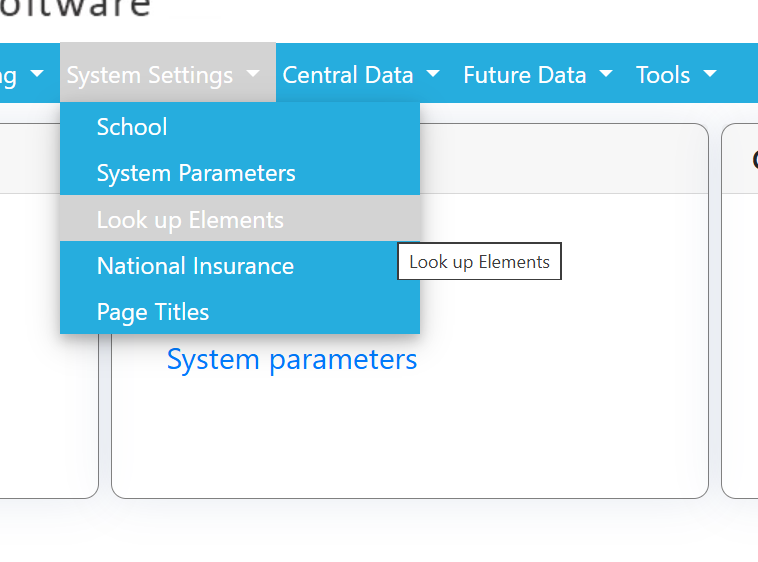Follow the blue System parameters link
The width and height of the screenshot is (758, 562).
[292, 360]
